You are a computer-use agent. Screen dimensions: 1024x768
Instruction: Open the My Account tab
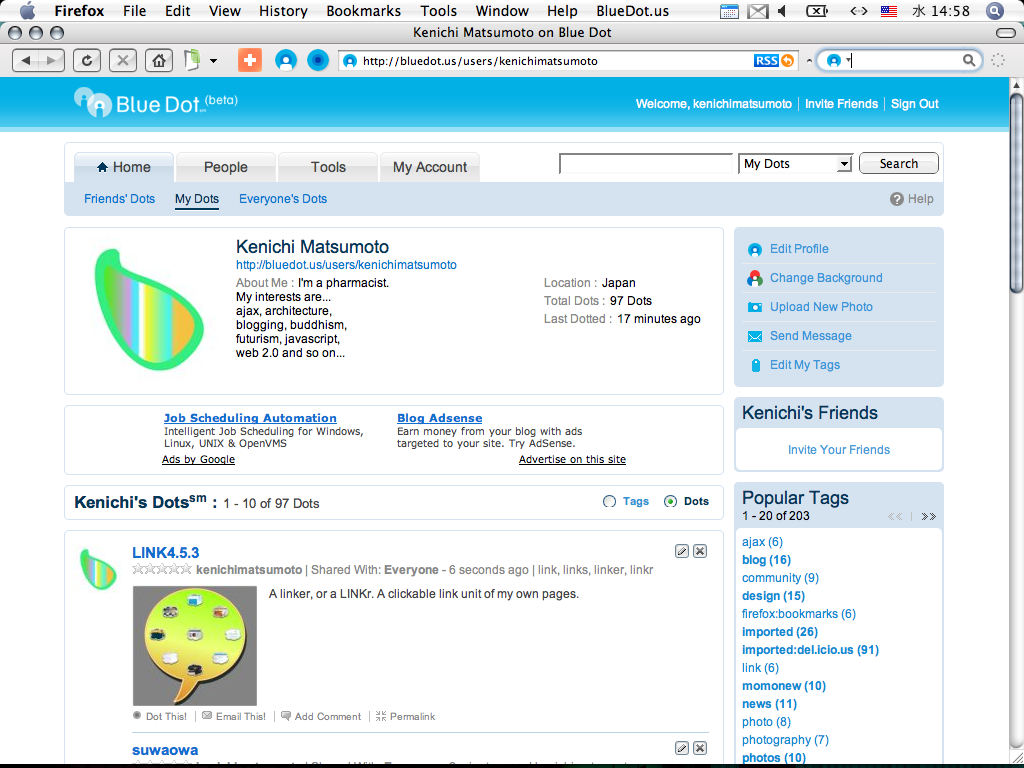[x=430, y=167]
